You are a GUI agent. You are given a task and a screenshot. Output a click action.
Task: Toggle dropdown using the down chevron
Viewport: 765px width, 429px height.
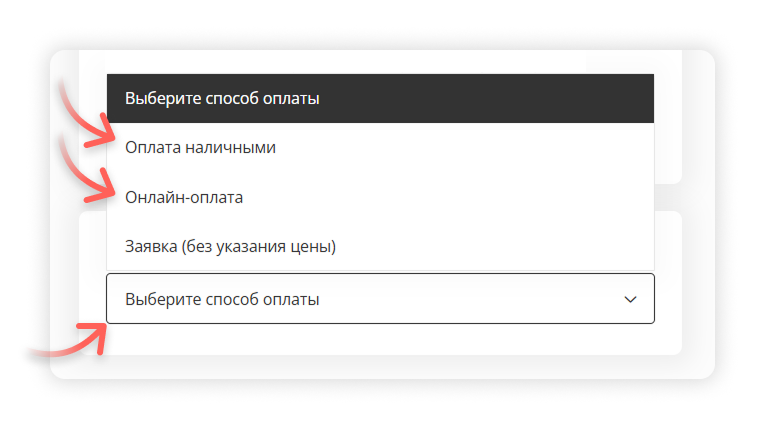630,299
